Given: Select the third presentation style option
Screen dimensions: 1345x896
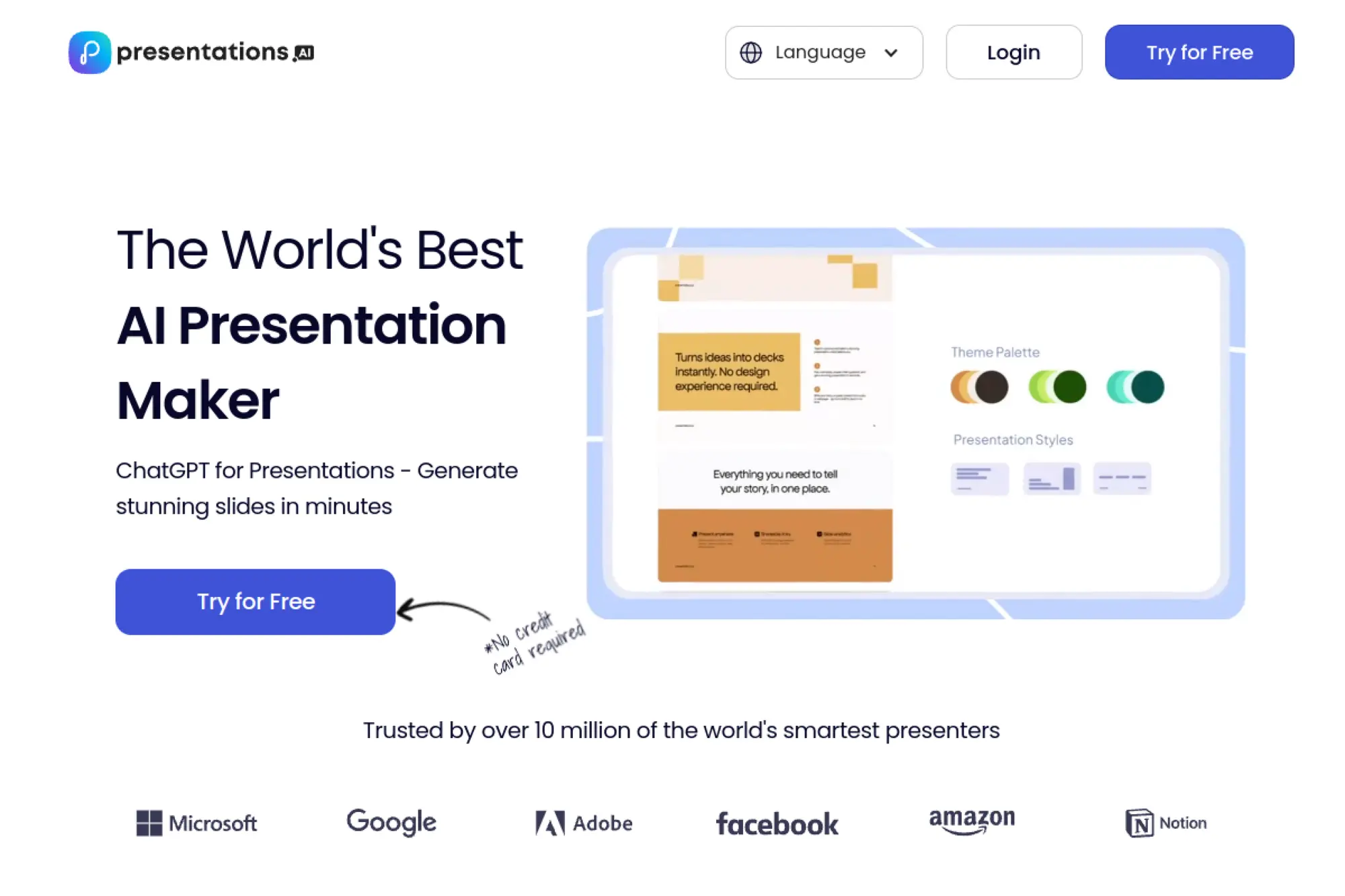Looking at the screenshot, I should tap(1122, 478).
